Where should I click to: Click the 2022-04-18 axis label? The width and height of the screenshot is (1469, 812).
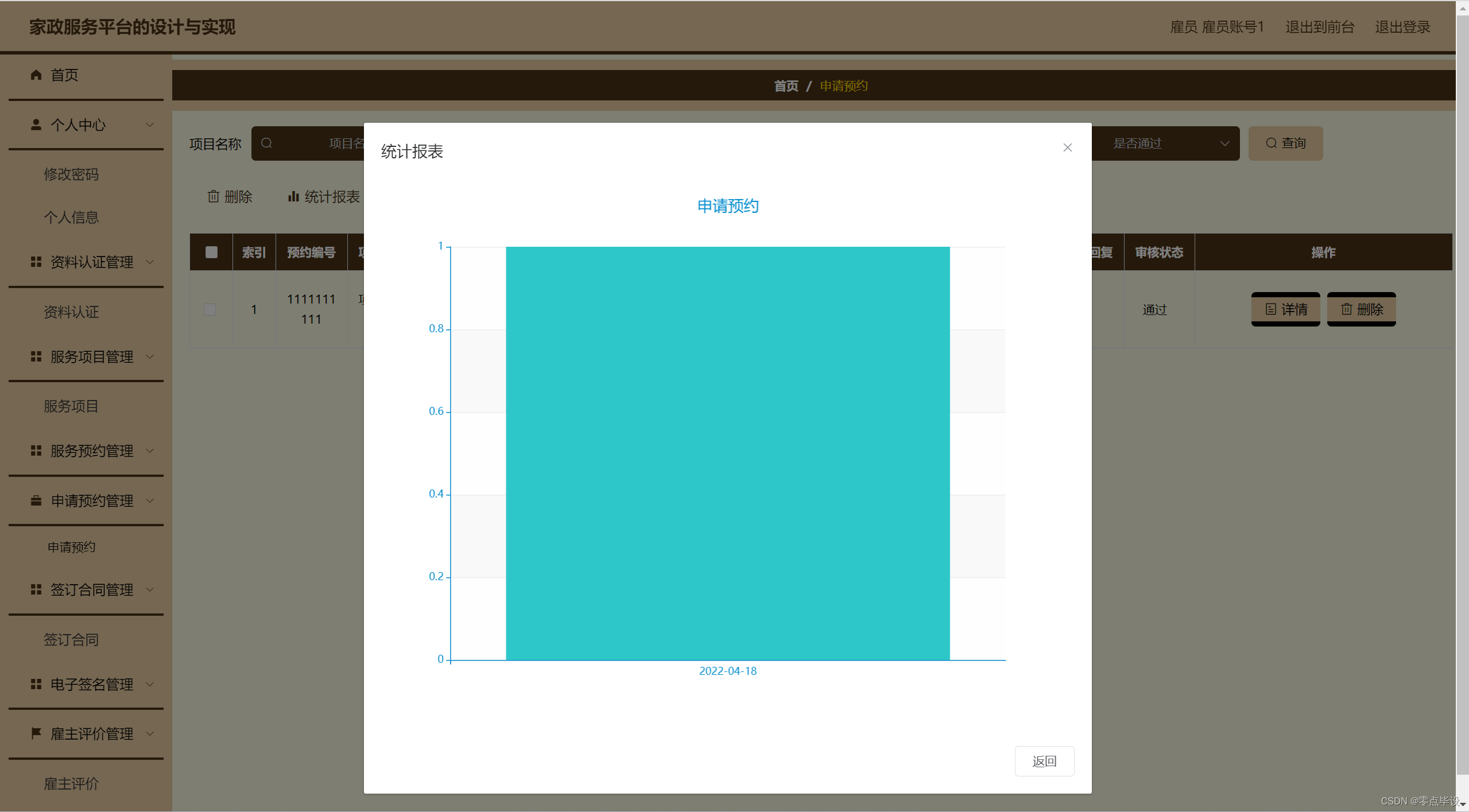click(x=727, y=671)
